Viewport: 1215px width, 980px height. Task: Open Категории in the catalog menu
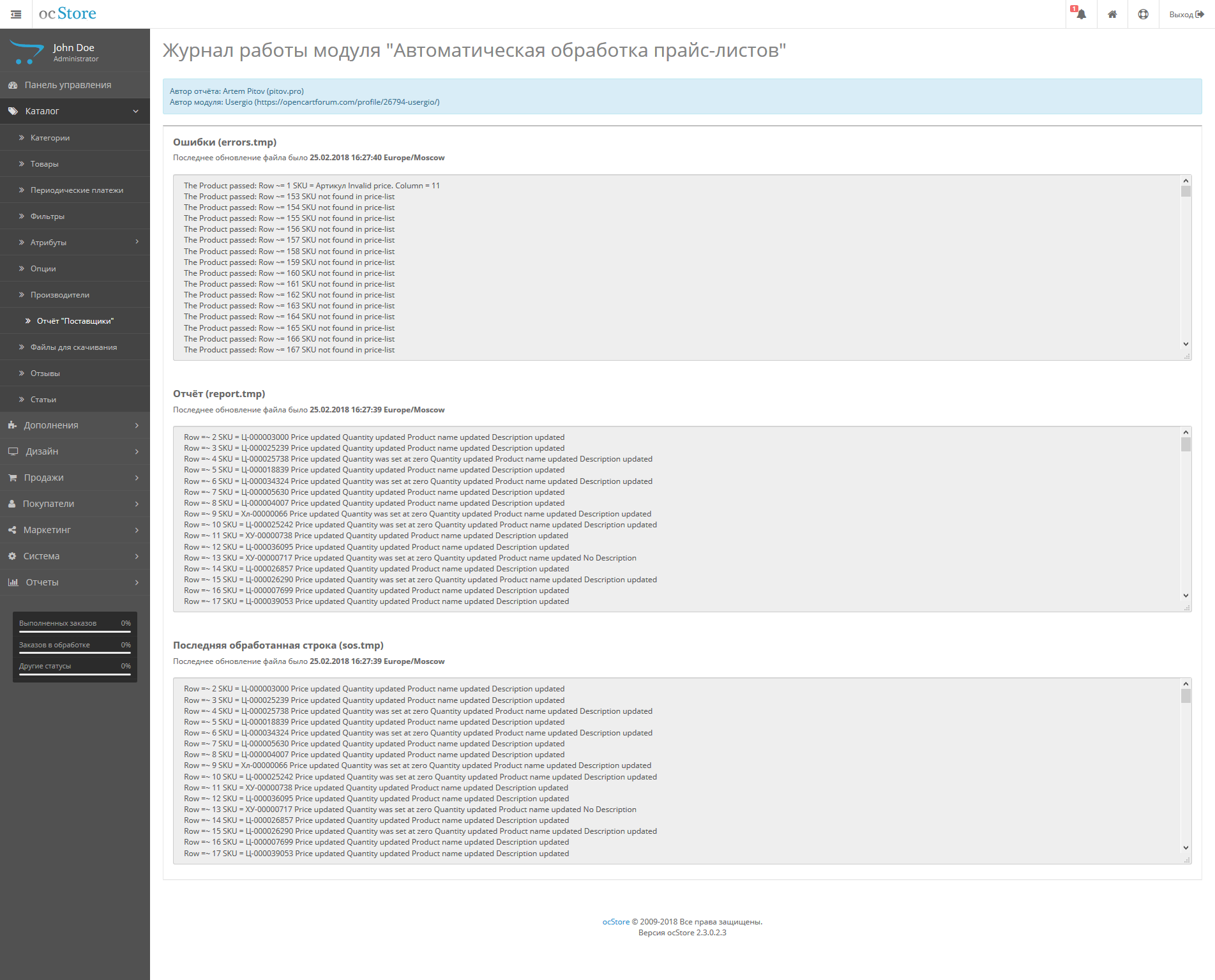(75, 137)
